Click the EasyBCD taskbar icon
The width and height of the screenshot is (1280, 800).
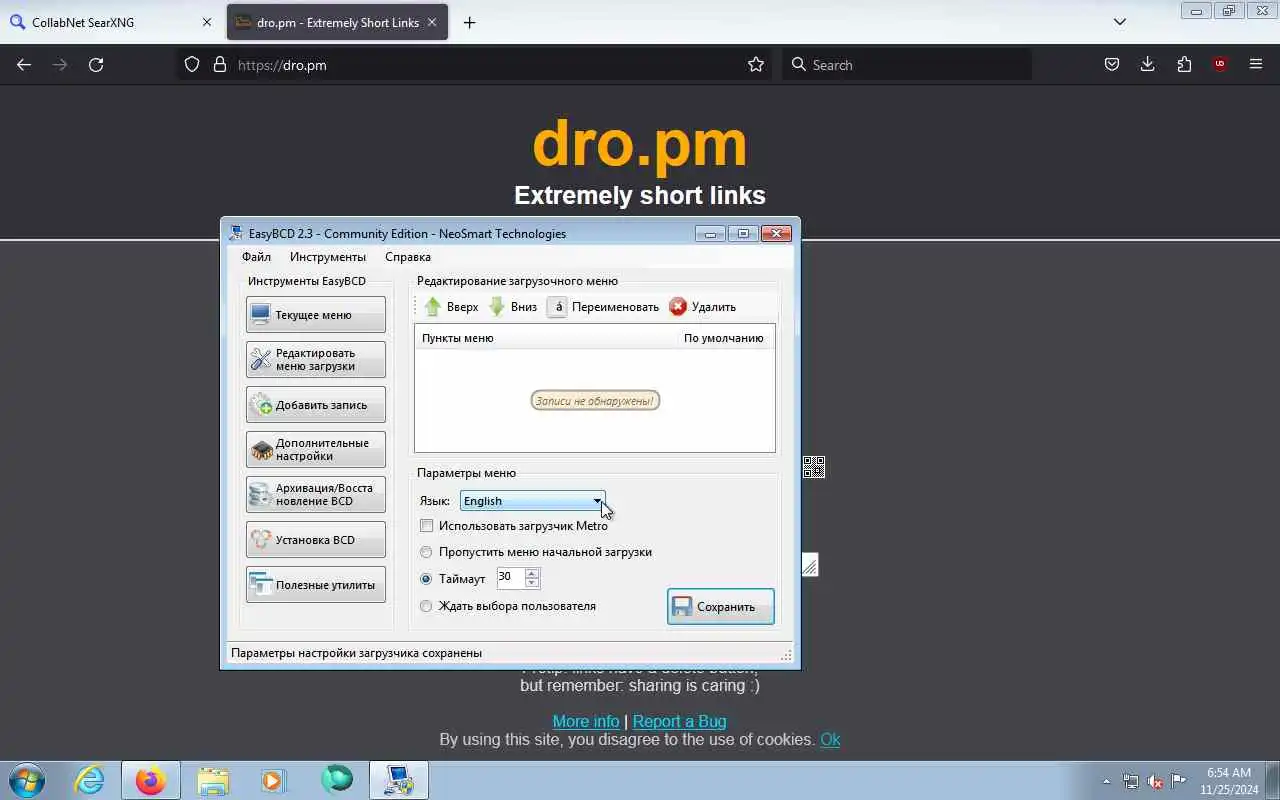pos(398,780)
